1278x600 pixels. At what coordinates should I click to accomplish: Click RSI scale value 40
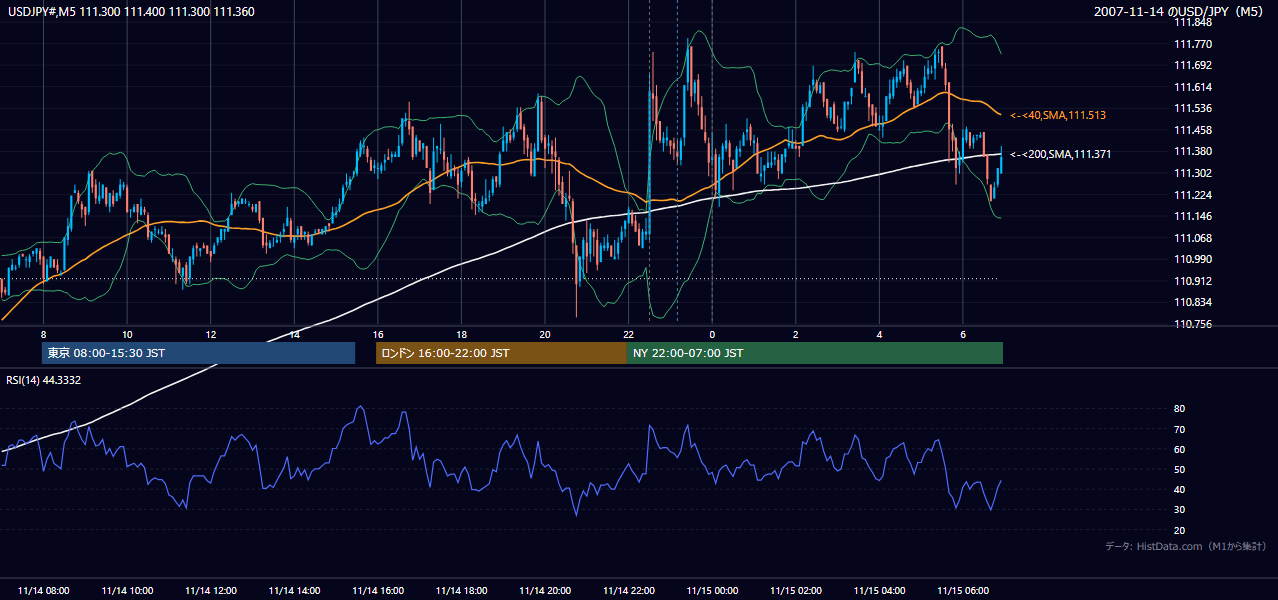pos(1179,489)
